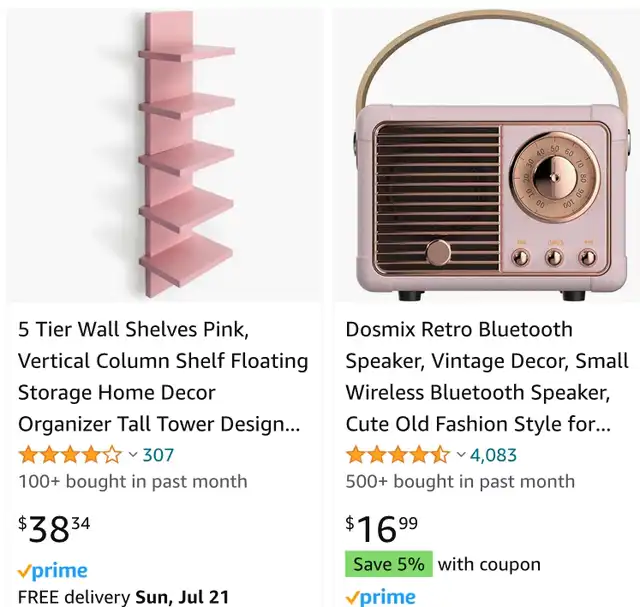
Task: Click the wall shelves star rating icon
Action: coord(70,455)
